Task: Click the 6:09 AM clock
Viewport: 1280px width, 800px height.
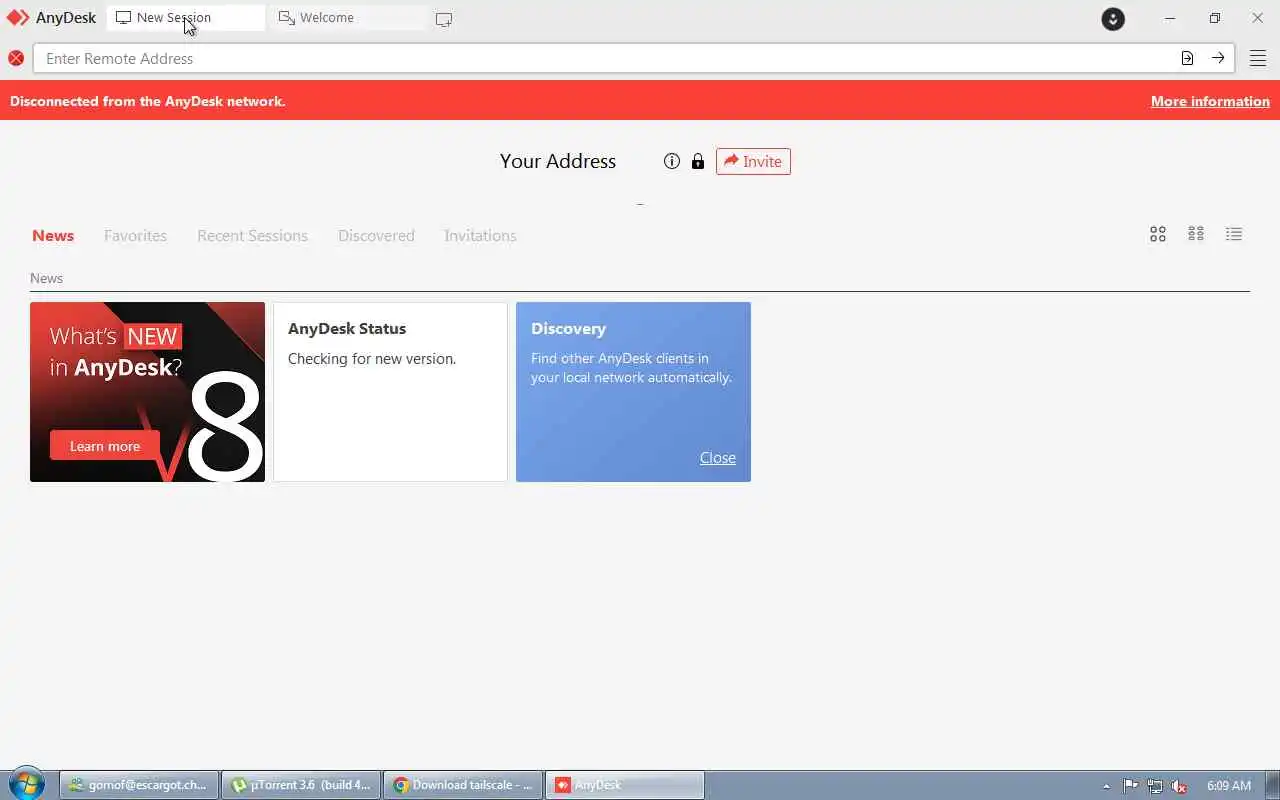Action: point(1229,786)
